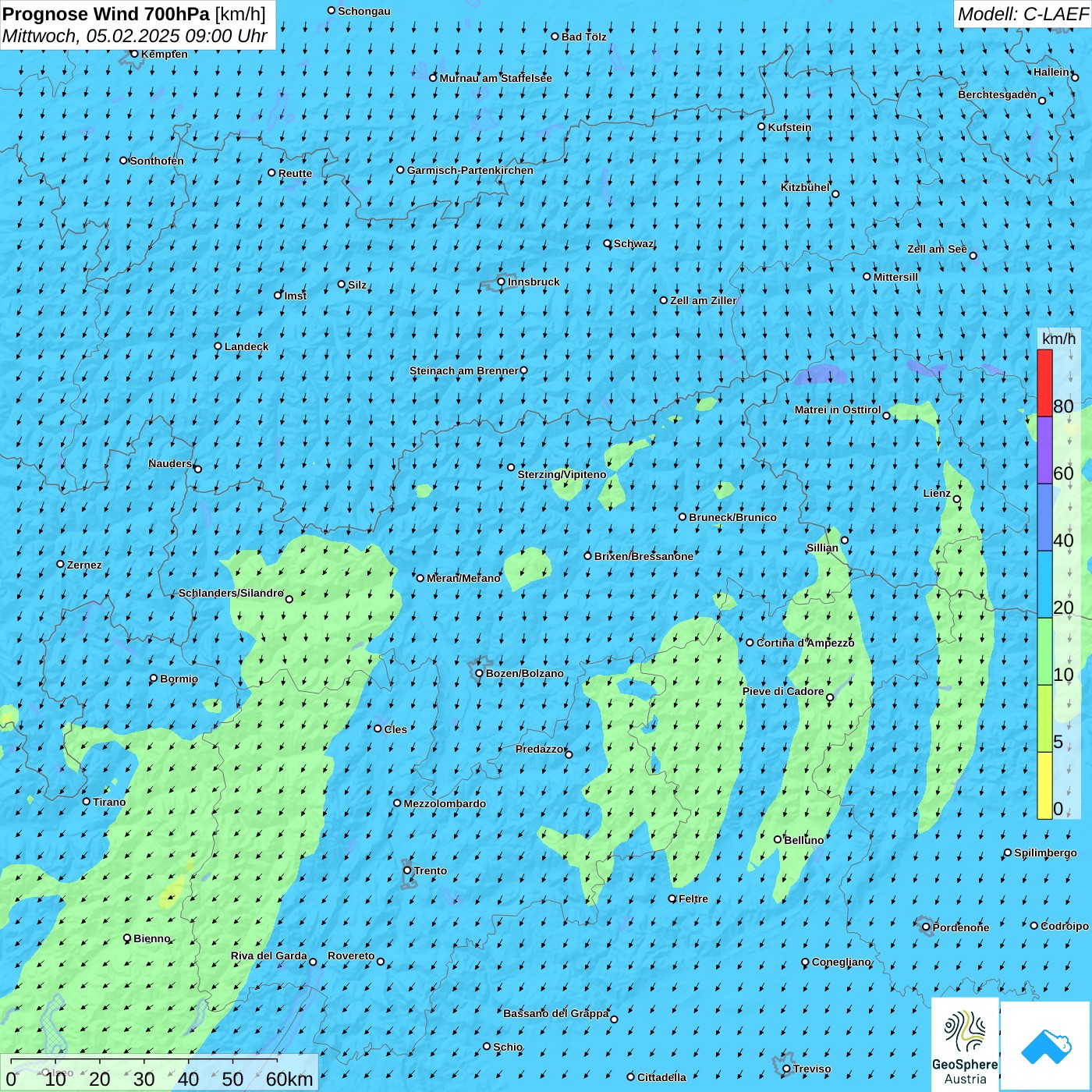Click the Feltre city label
Image resolution: width=1092 pixels, height=1092 pixels.
point(693,899)
